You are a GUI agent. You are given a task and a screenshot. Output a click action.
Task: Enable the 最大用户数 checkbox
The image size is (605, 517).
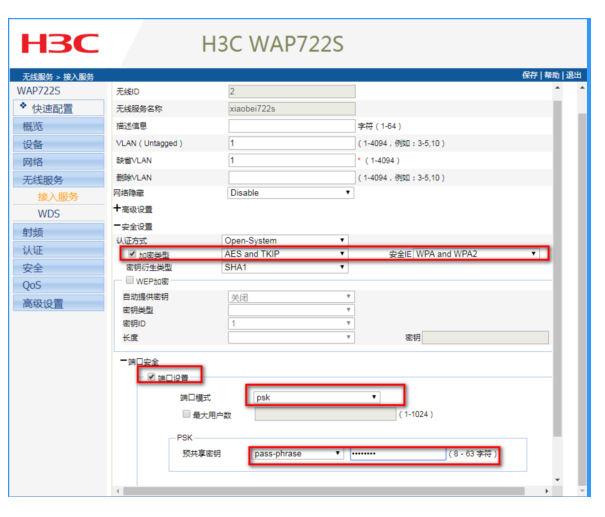click(186, 414)
